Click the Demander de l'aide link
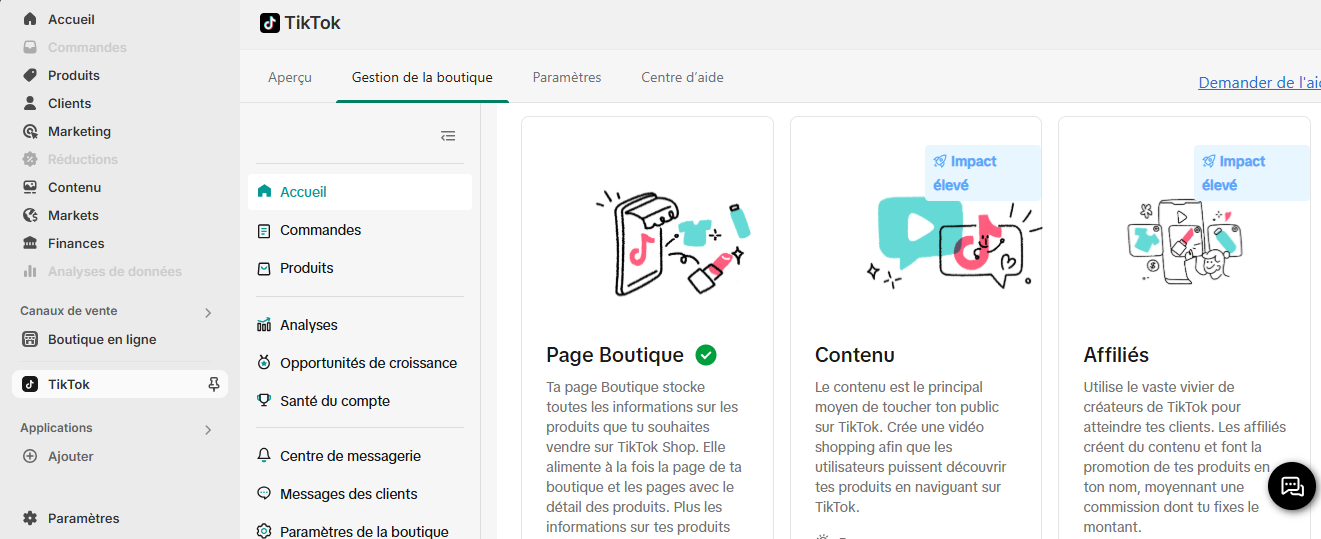 (1260, 83)
